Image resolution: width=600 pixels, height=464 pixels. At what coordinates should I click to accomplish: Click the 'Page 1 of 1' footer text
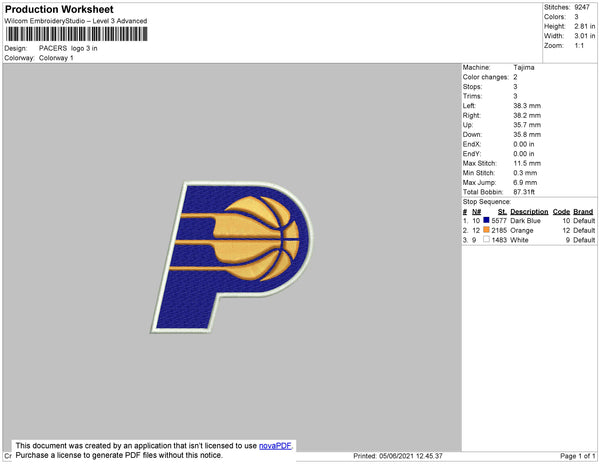coord(577,456)
